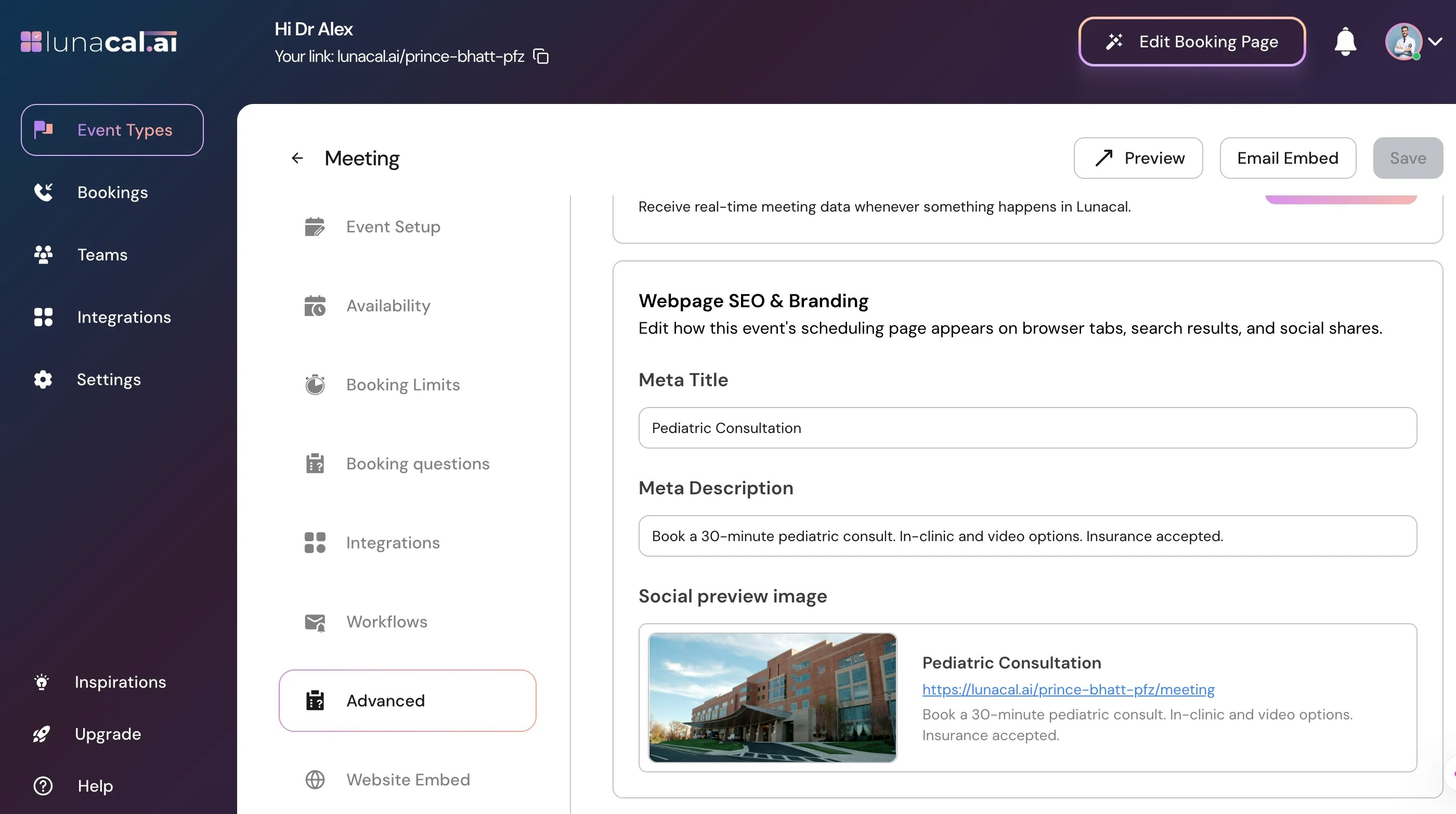Click the Help question mark icon
The image size is (1456, 814).
pos(43,786)
